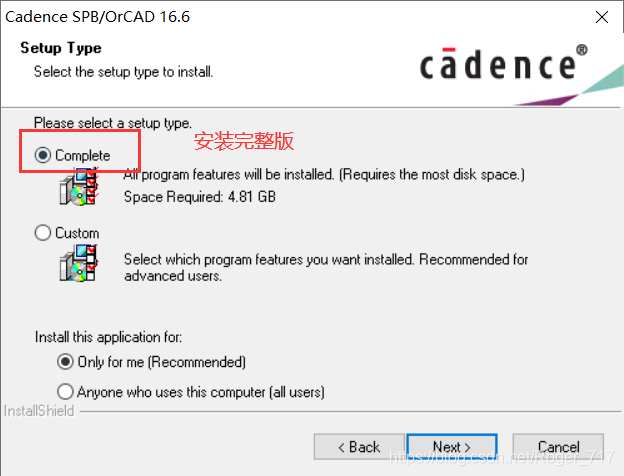This screenshot has width=624, height=476.
Task: Select the Complete setup type radio button
Action: (43, 155)
